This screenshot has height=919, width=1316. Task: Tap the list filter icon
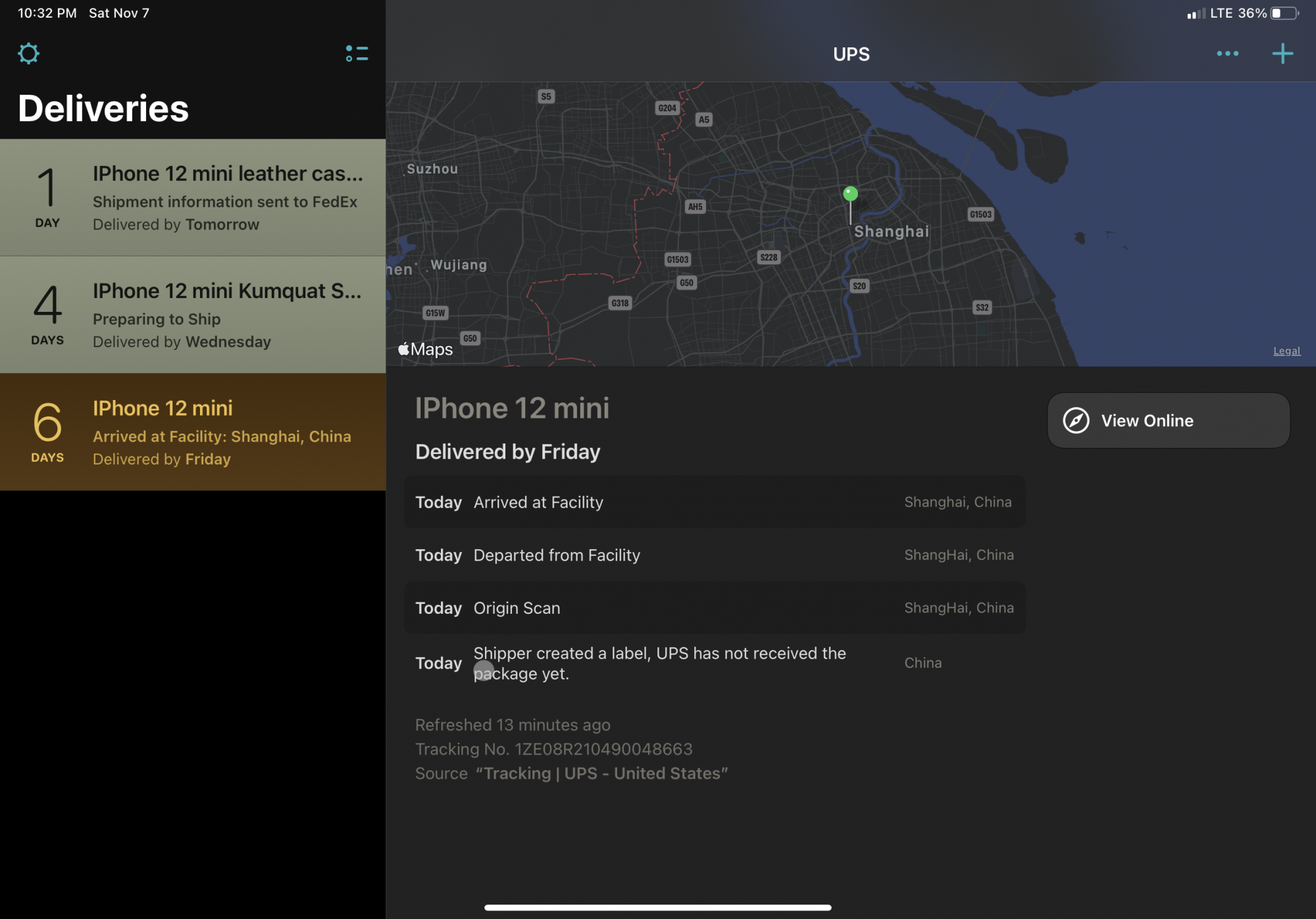(357, 53)
